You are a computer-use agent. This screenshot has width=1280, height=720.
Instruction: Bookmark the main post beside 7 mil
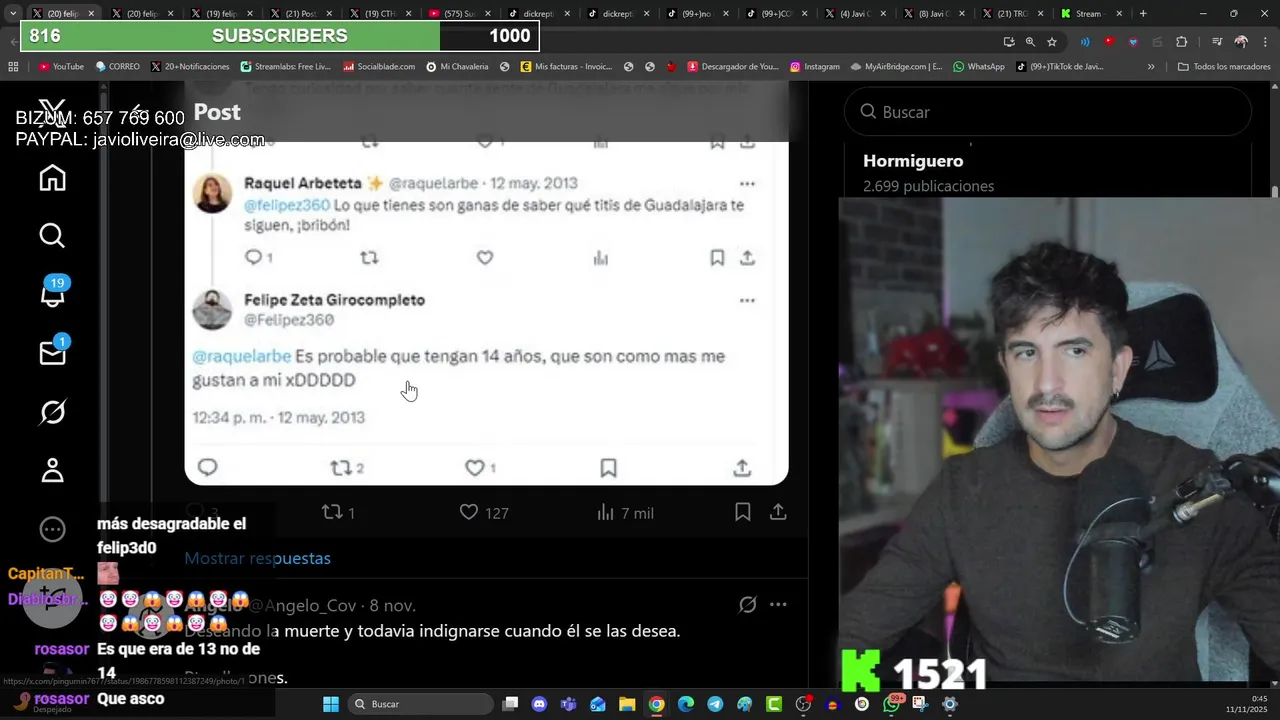[x=742, y=512]
